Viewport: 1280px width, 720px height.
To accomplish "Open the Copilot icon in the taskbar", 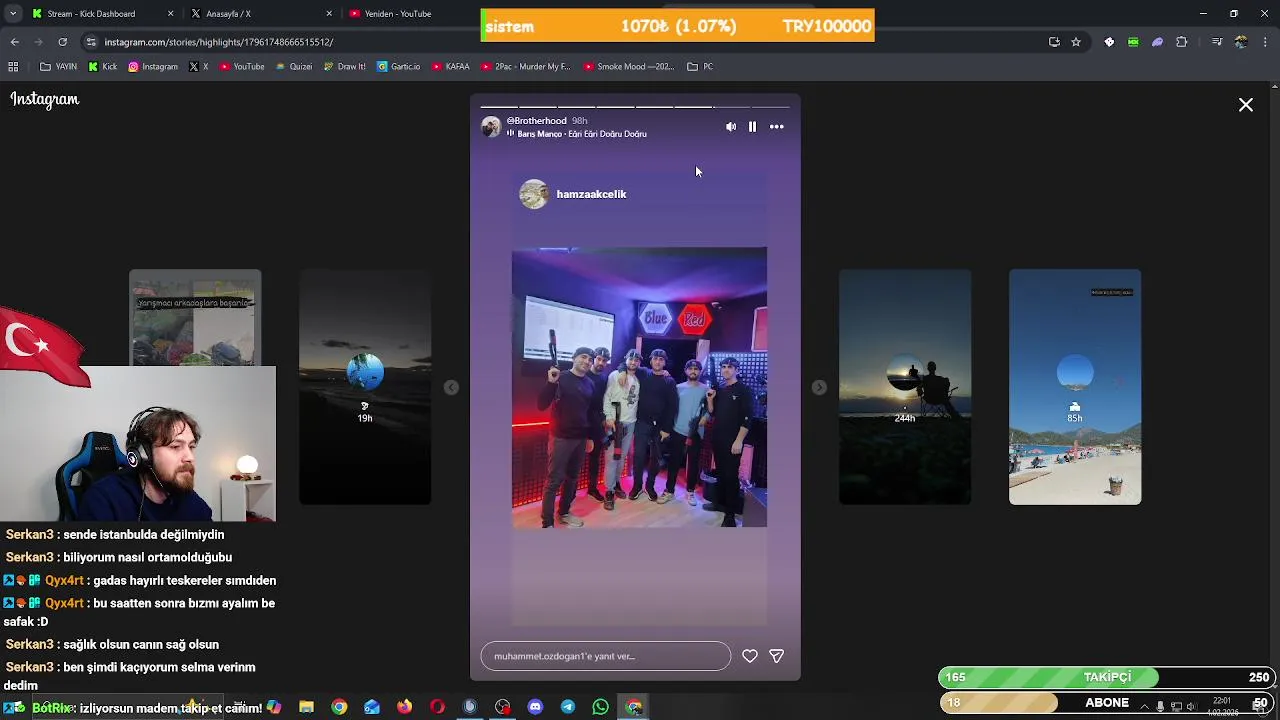I will (x=274, y=707).
